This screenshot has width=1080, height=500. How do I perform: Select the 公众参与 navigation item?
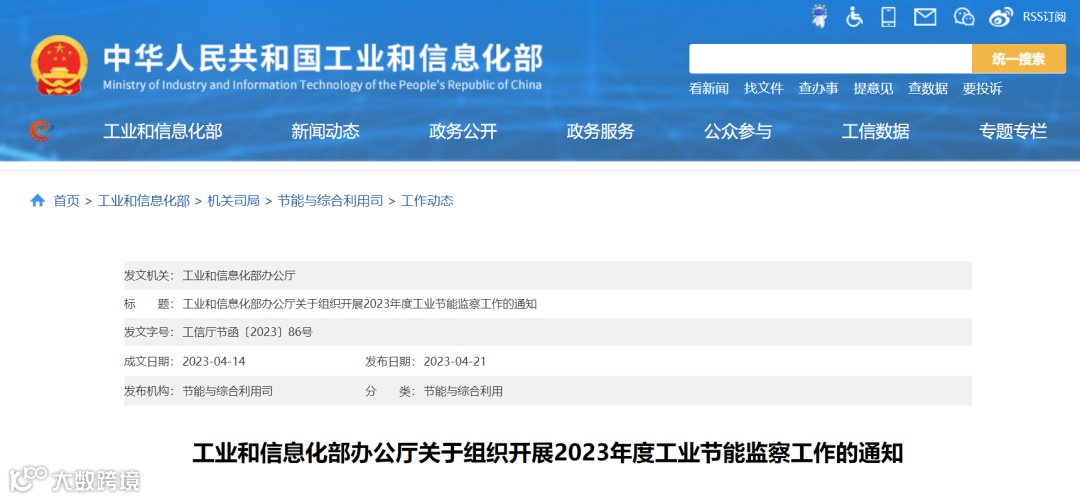click(x=738, y=131)
